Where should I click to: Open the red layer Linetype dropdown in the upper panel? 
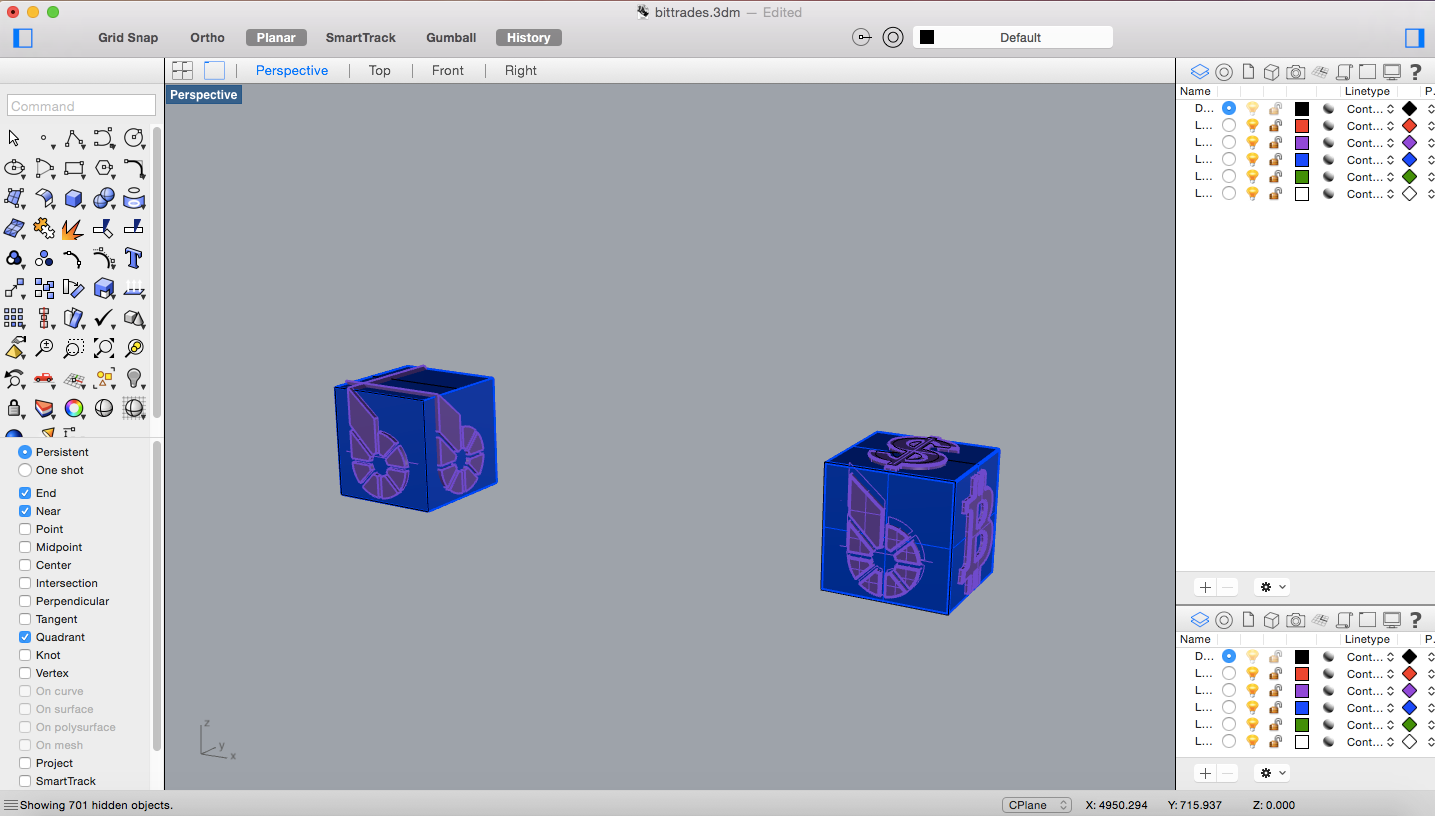tap(1370, 126)
